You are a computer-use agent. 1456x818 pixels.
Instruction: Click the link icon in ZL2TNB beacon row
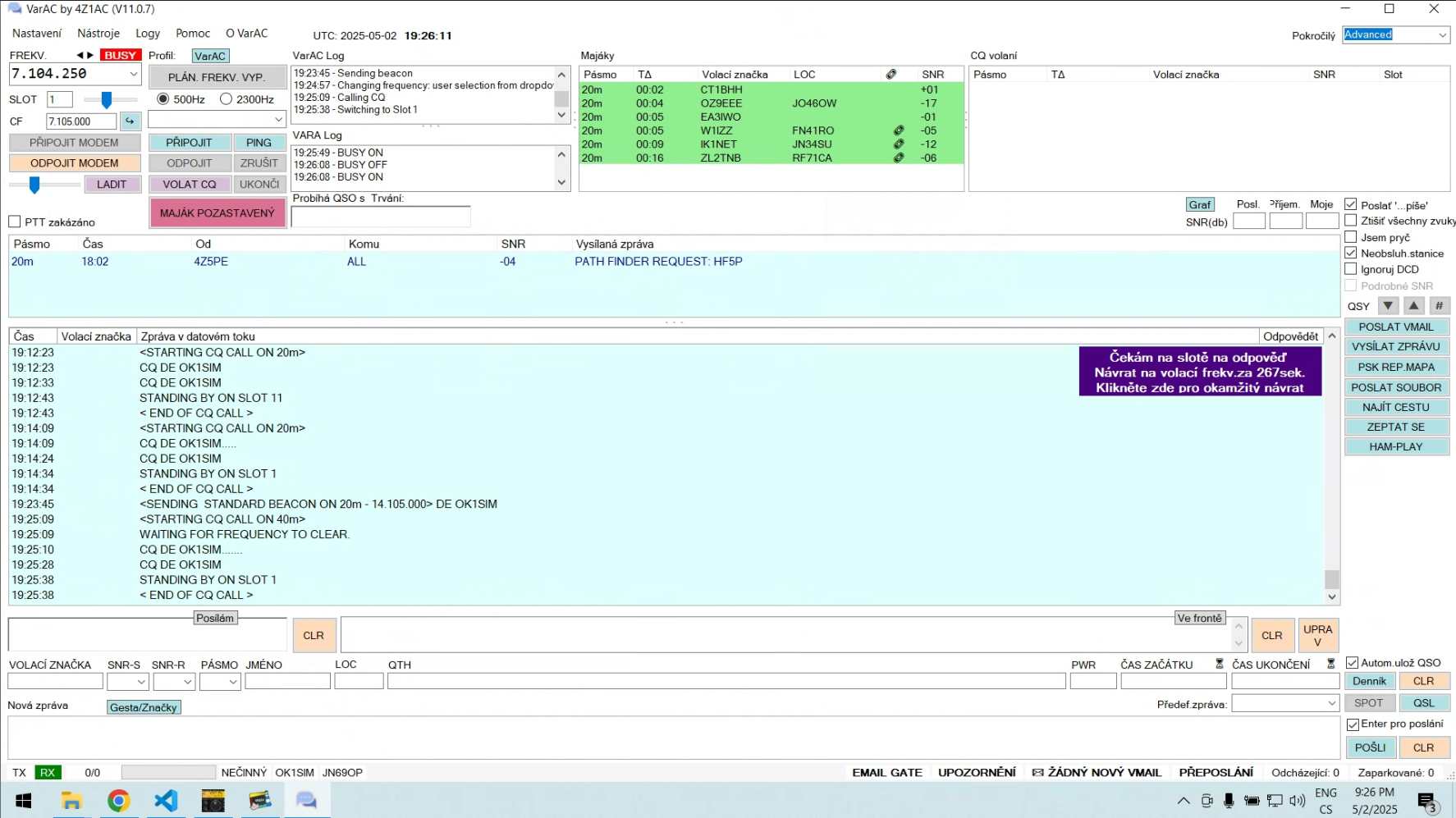899,158
